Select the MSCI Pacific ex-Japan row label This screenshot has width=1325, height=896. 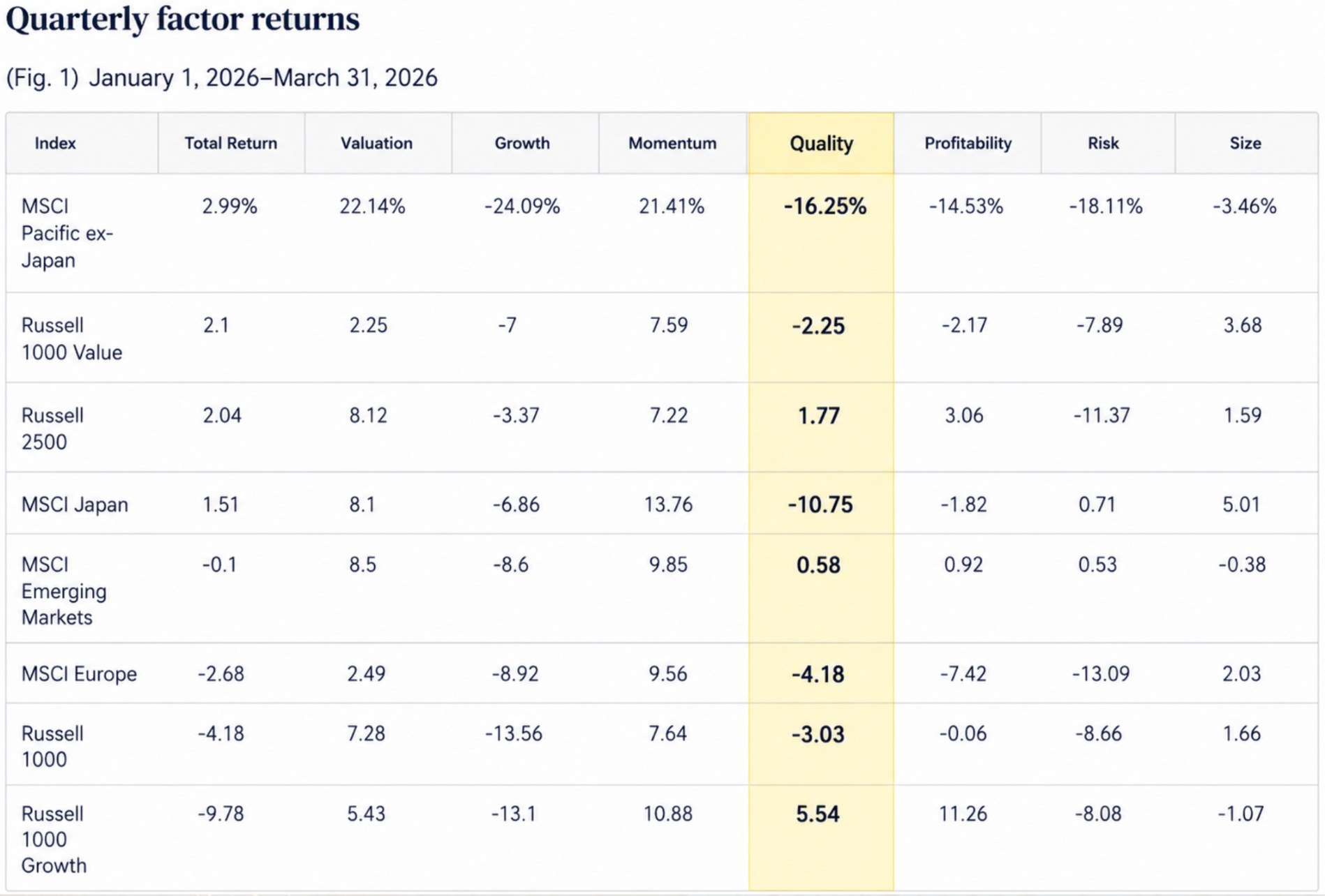[67, 233]
